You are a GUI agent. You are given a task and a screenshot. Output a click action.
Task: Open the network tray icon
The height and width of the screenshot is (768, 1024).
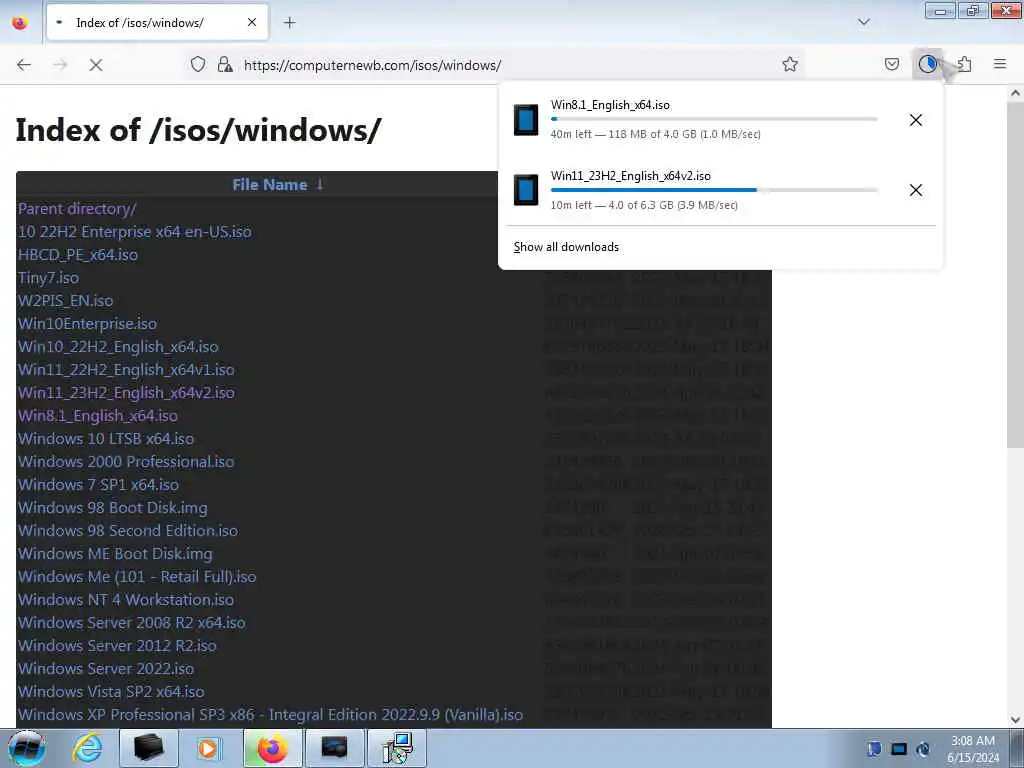(899, 749)
